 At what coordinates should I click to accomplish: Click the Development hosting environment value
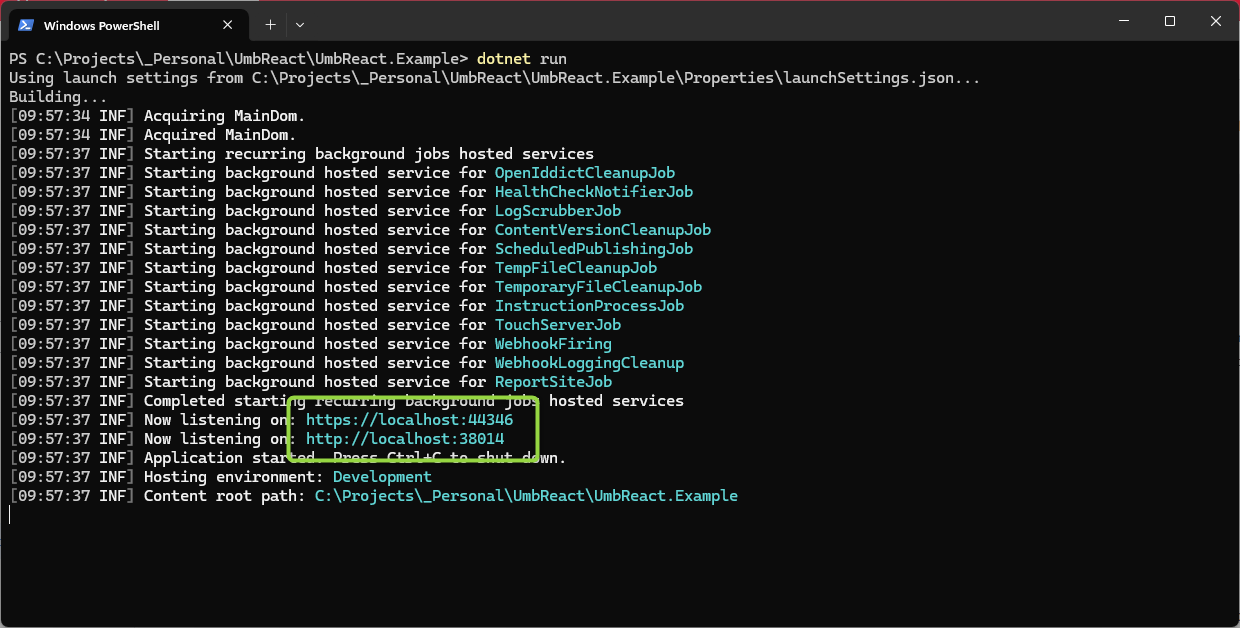(382, 477)
